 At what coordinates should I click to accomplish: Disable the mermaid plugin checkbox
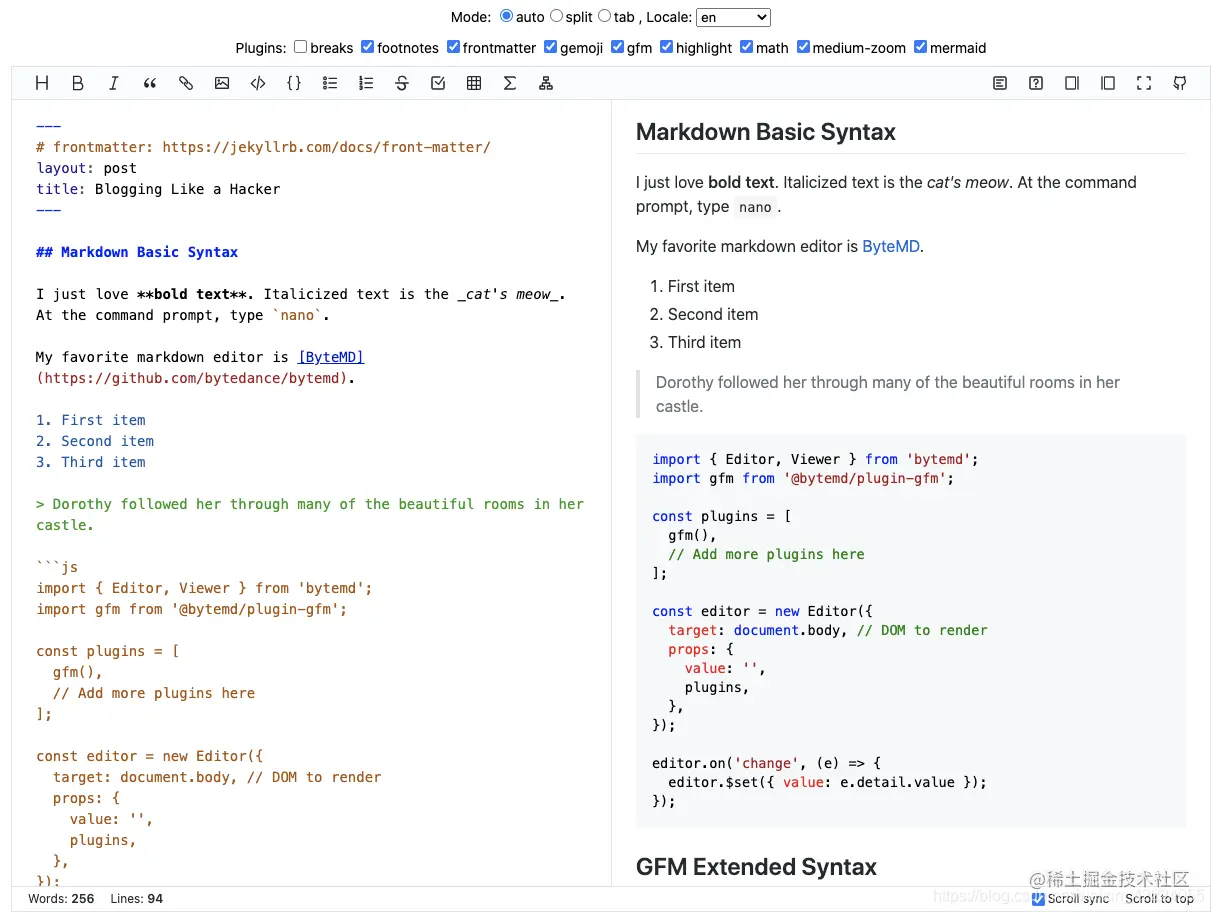click(x=920, y=47)
